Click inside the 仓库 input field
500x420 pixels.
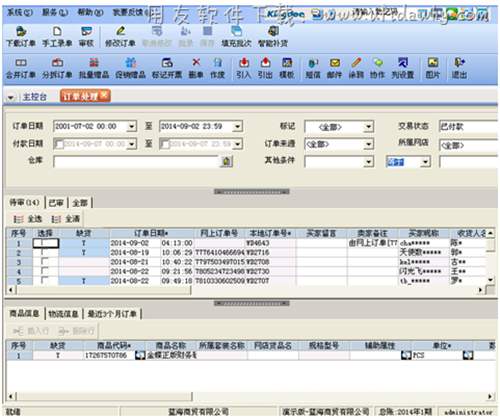coord(136,162)
